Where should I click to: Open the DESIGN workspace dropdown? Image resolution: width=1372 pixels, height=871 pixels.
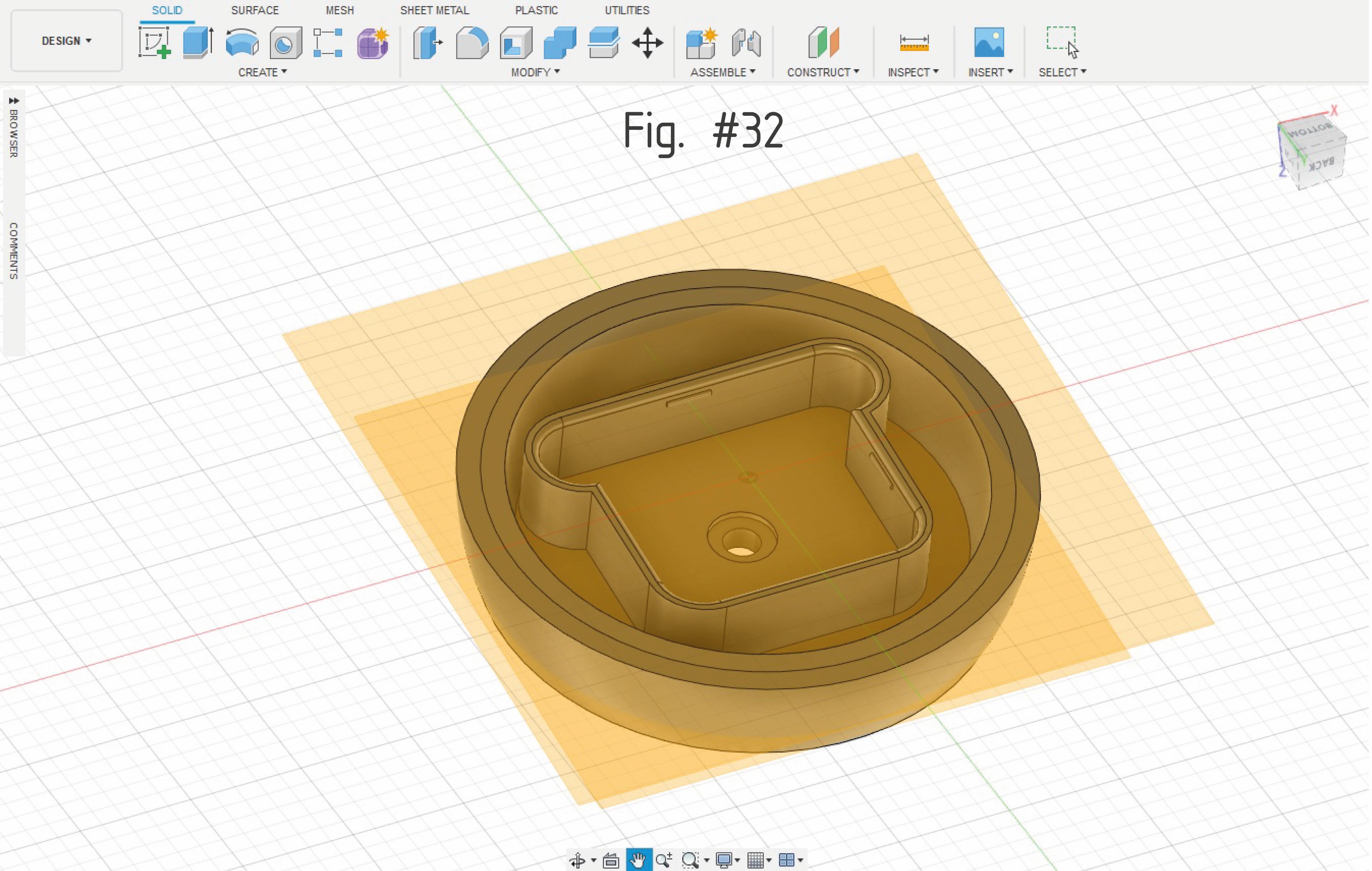click(66, 41)
